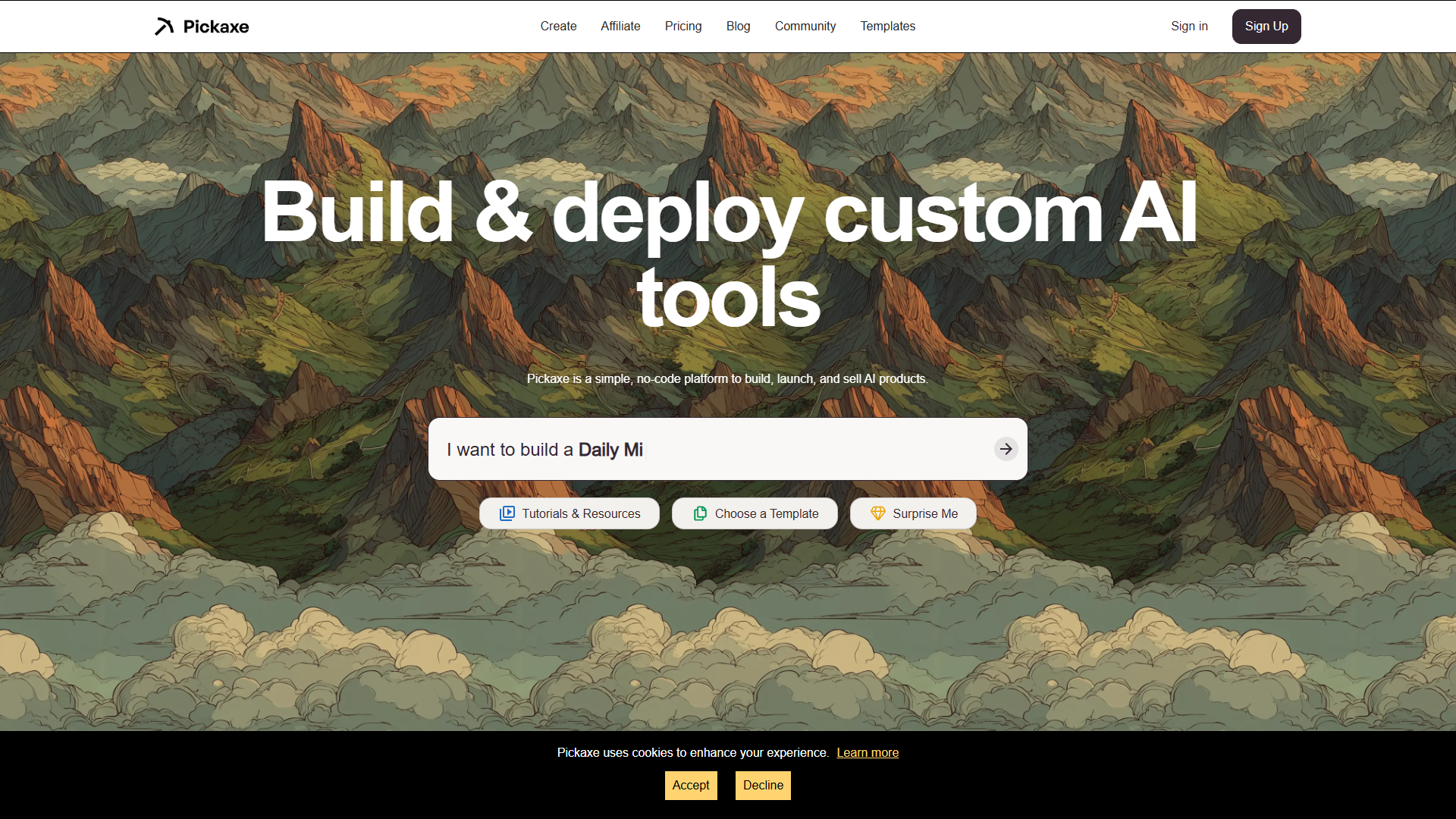Visit the Blog link
The height and width of the screenshot is (819, 1456).
click(x=738, y=27)
